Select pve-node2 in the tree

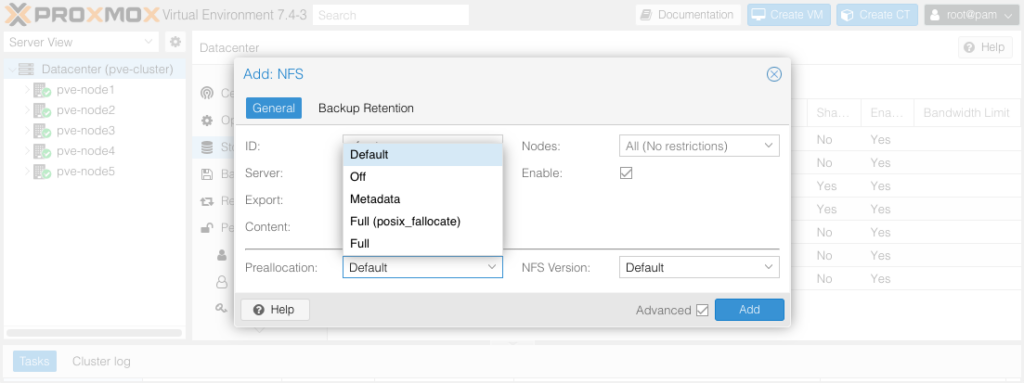pyautogui.click(x=86, y=110)
